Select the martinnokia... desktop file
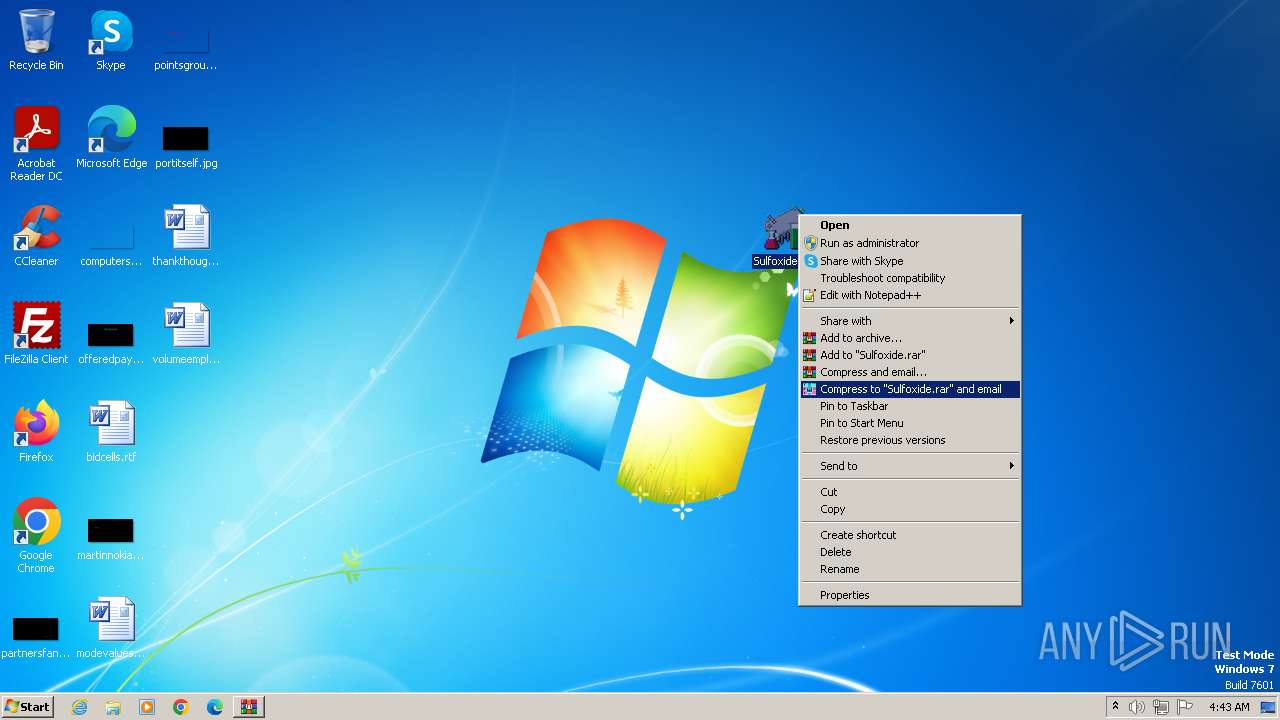Viewport: 1280px width, 720px height. (111, 537)
